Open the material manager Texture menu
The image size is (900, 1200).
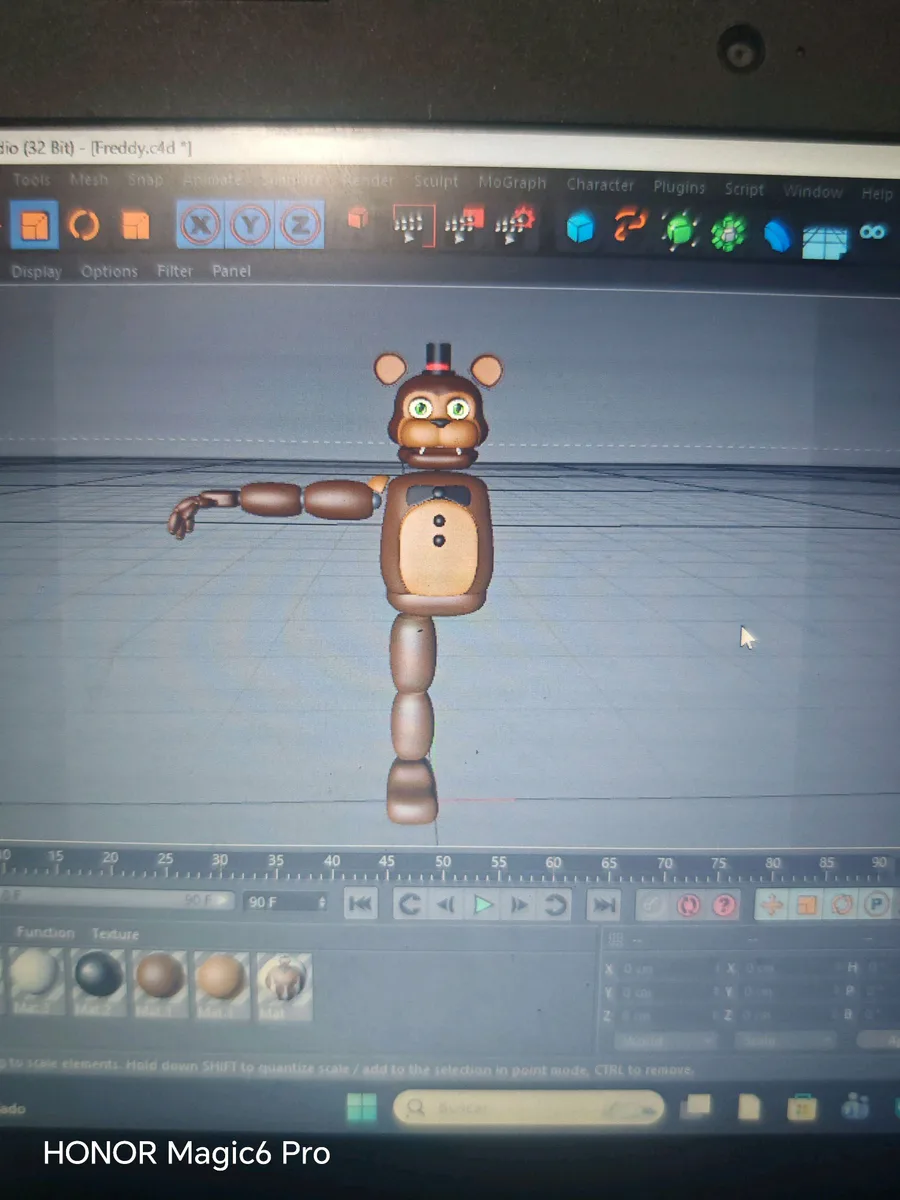(x=115, y=934)
